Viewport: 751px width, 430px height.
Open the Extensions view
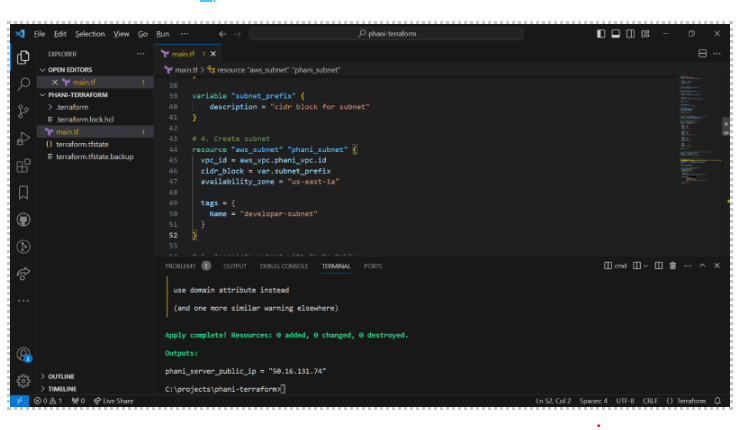point(23,165)
